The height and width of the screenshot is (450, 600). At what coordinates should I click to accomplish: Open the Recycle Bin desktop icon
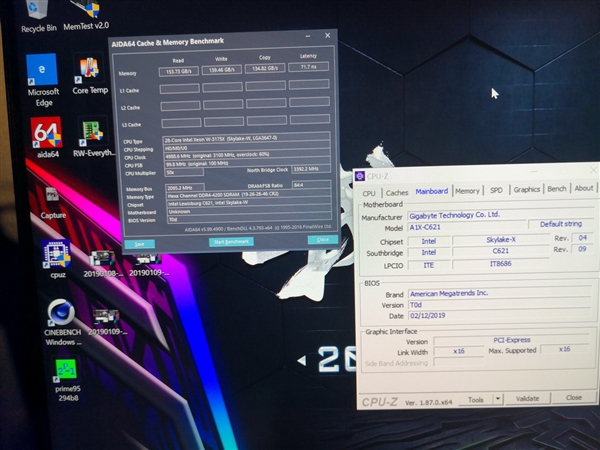[38, 16]
